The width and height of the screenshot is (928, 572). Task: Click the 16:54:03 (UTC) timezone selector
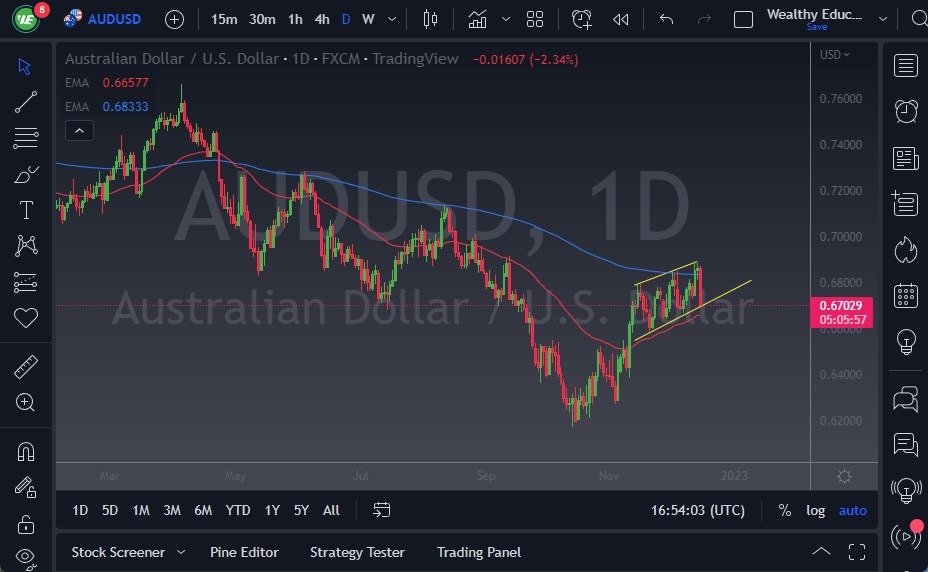tap(698, 510)
